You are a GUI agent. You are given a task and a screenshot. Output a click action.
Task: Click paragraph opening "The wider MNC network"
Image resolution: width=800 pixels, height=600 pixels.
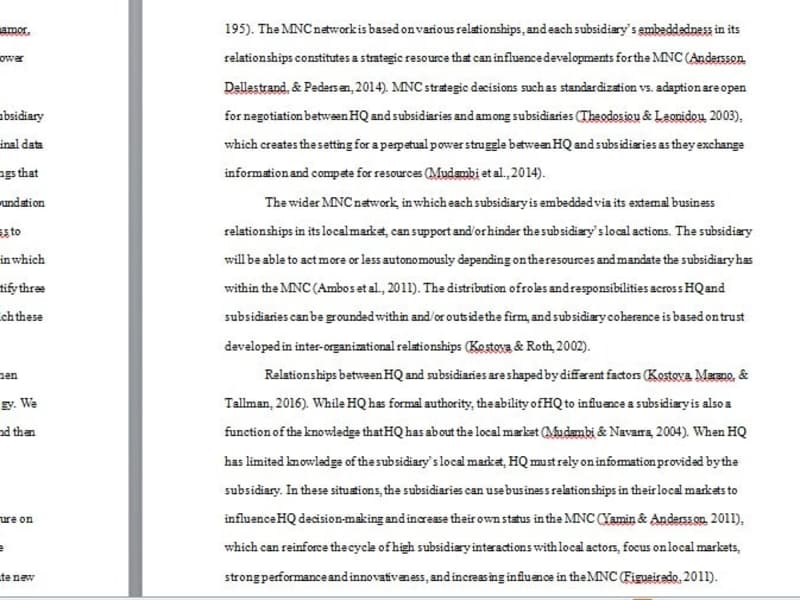coord(331,203)
